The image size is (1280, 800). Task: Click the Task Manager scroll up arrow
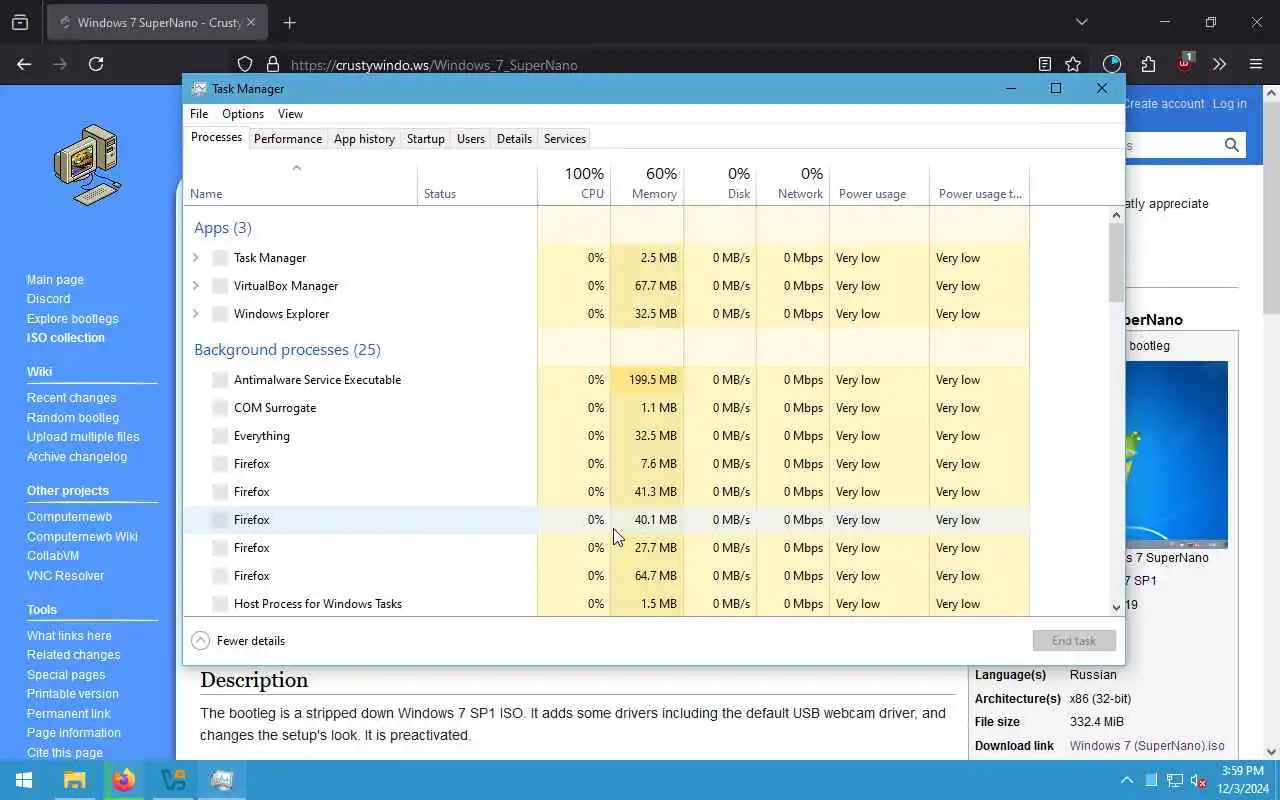coord(1117,215)
